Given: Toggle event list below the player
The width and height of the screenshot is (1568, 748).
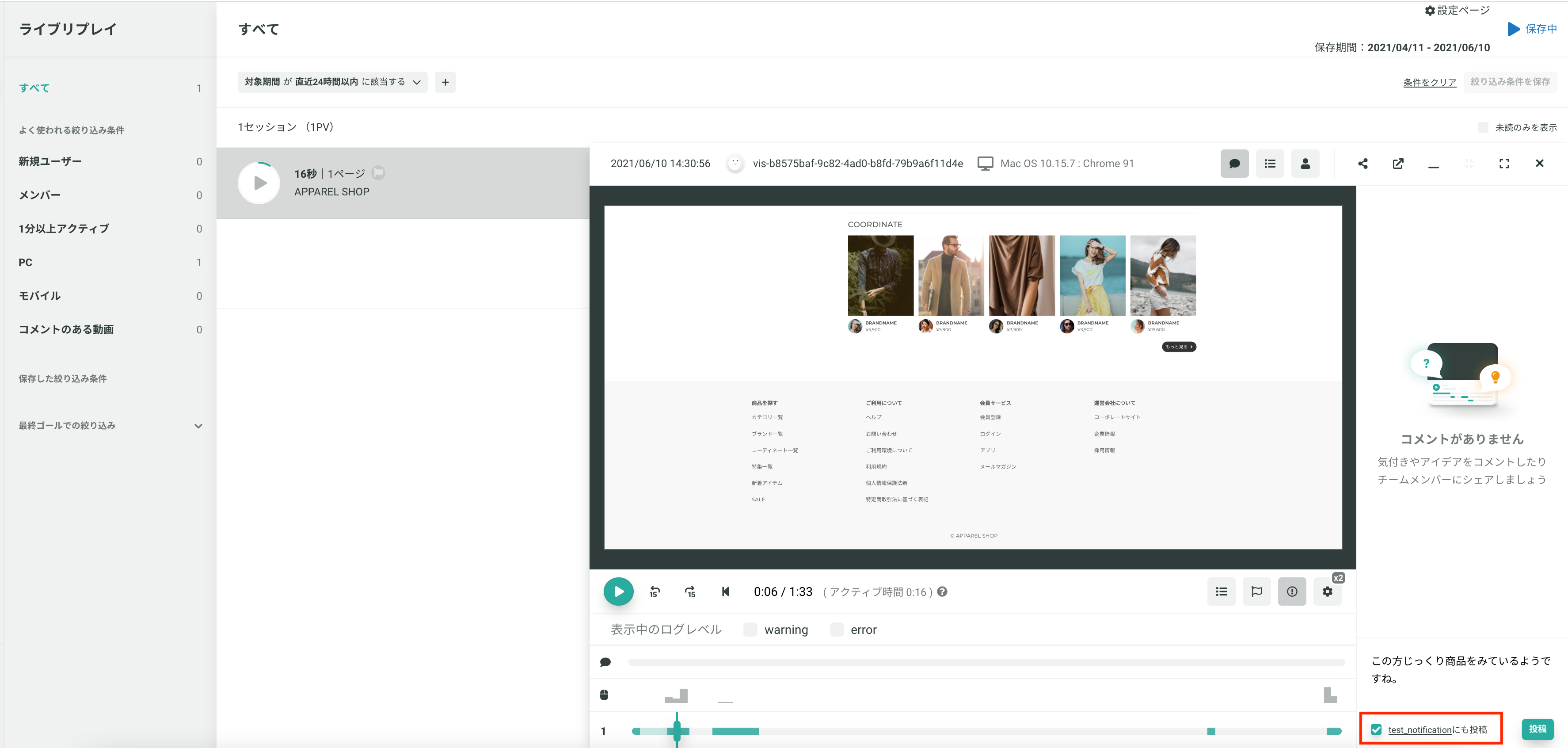Looking at the screenshot, I should [1221, 592].
